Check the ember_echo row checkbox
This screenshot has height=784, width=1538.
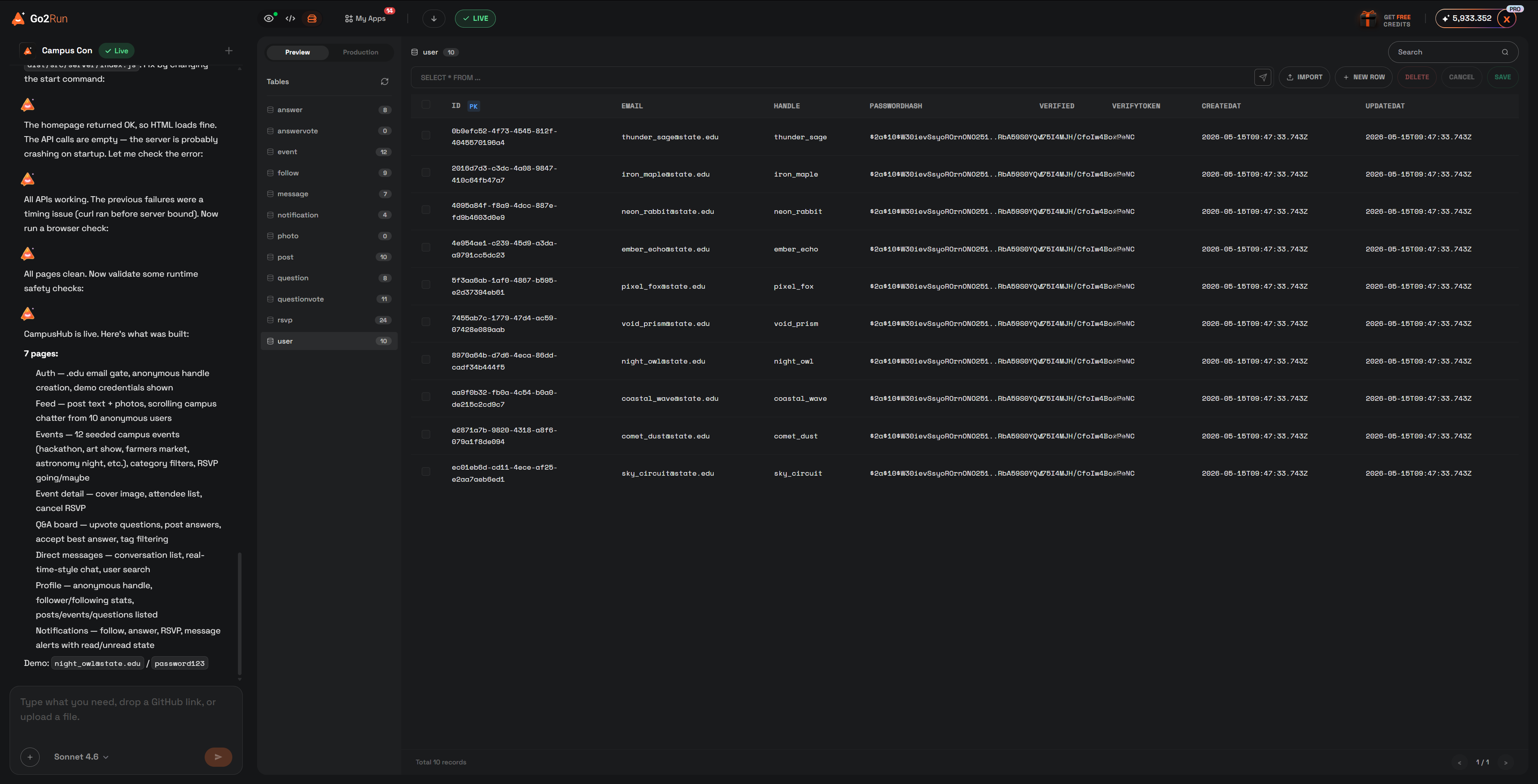tap(426, 248)
